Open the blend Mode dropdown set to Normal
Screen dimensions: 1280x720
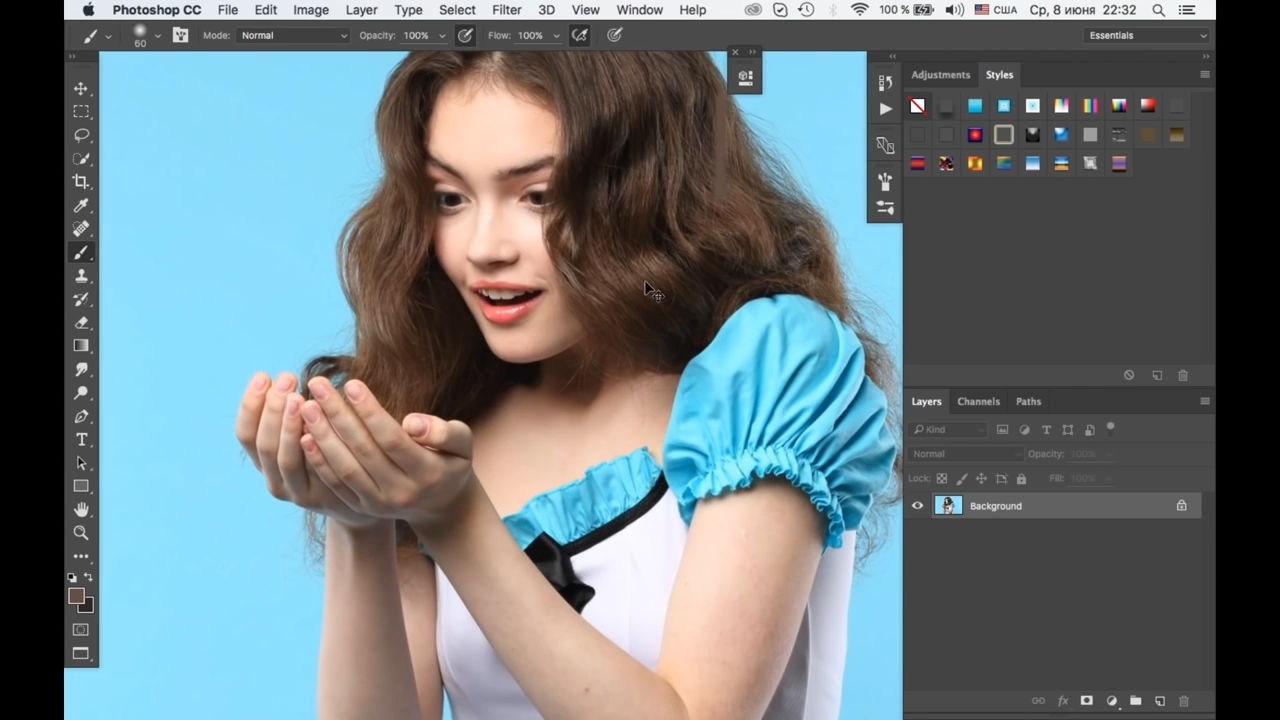coord(293,35)
